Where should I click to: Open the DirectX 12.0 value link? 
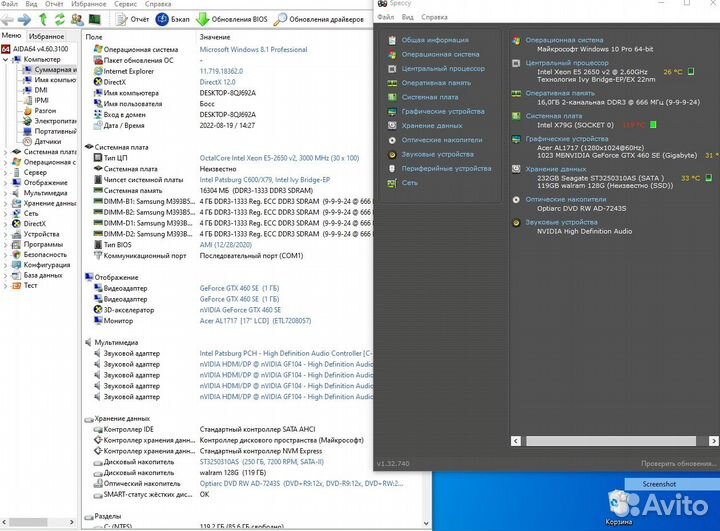click(217, 82)
